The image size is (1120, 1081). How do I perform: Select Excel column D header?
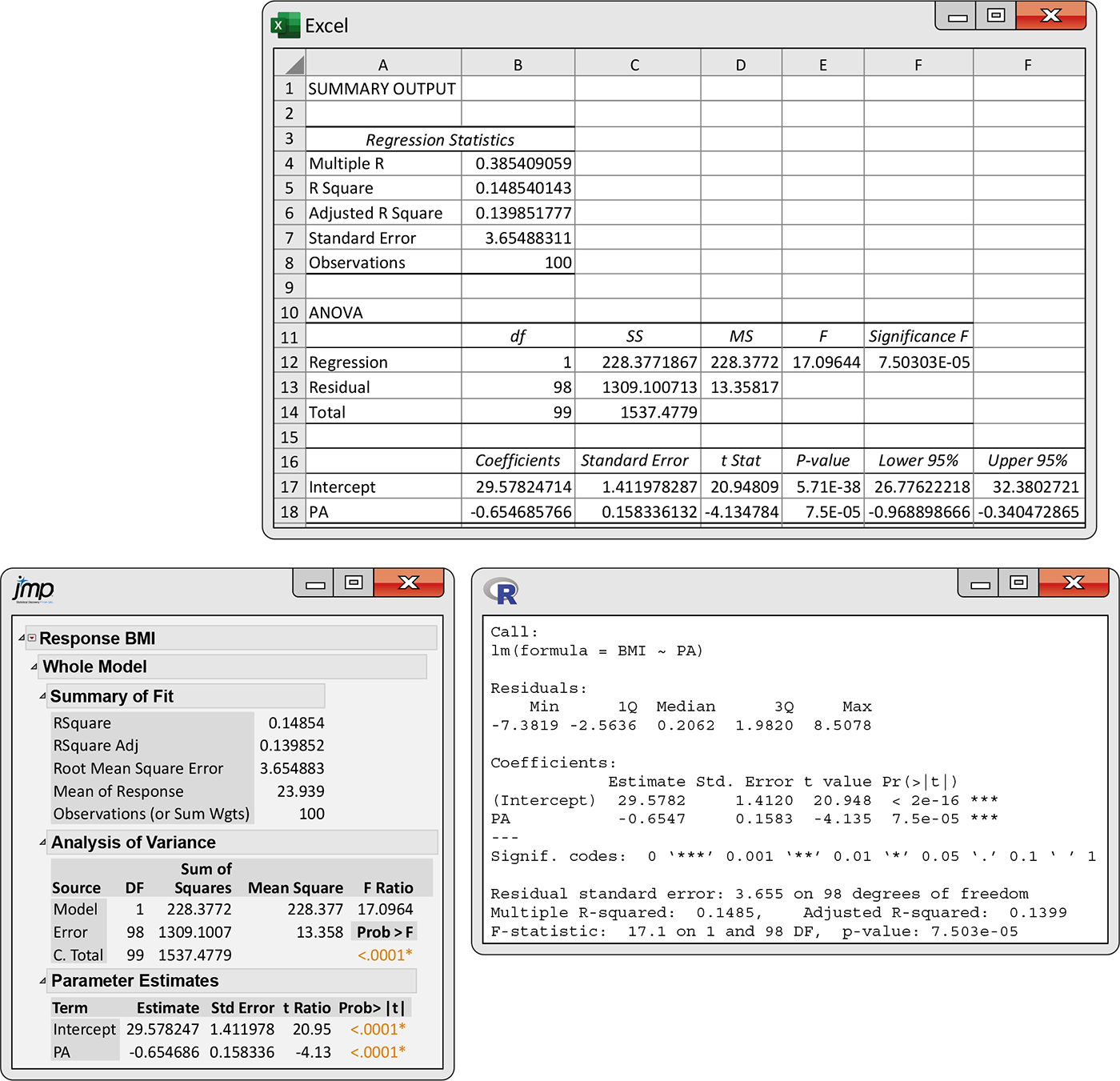click(x=741, y=64)
